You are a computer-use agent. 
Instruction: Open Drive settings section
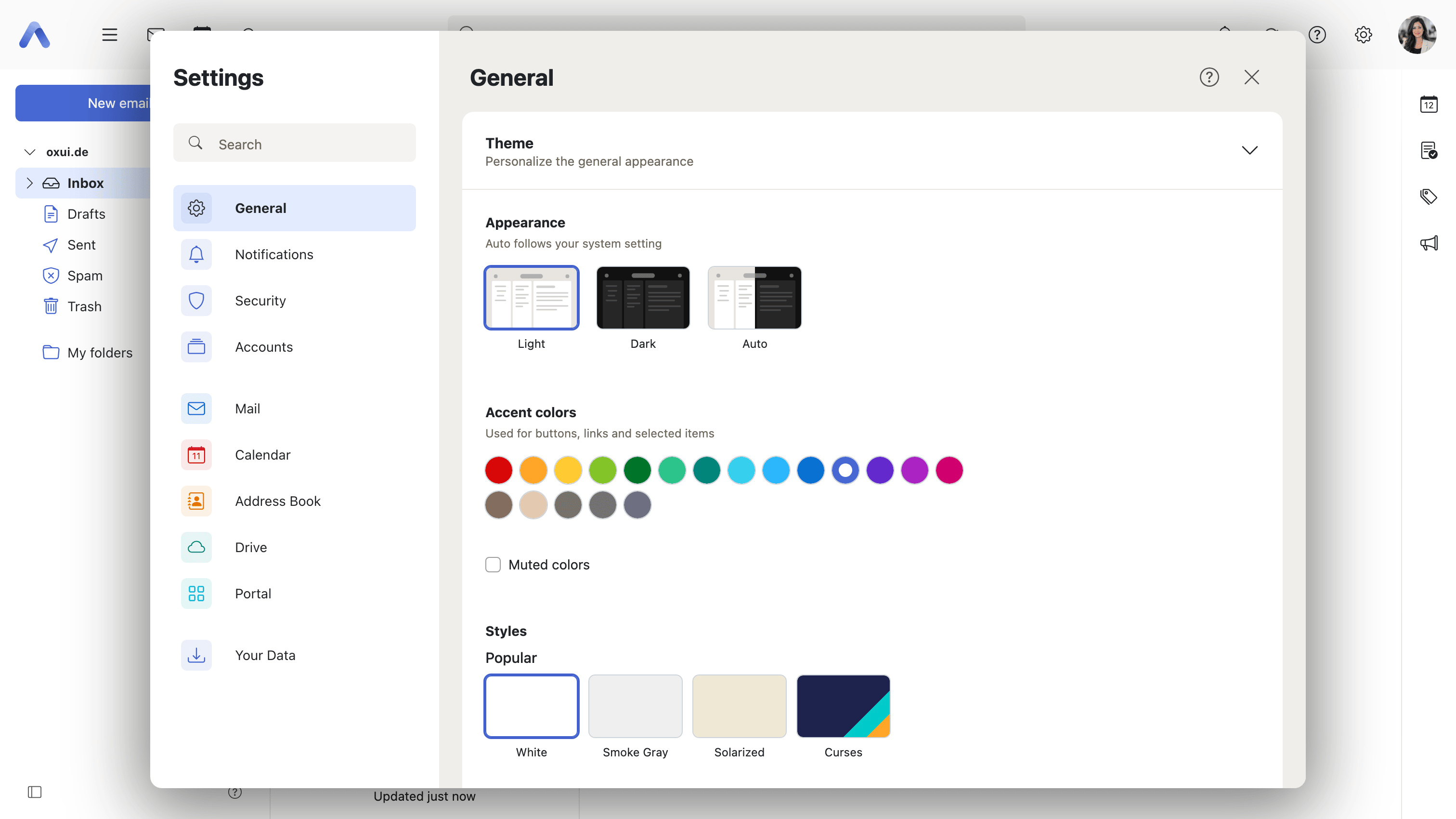point(294,547)
